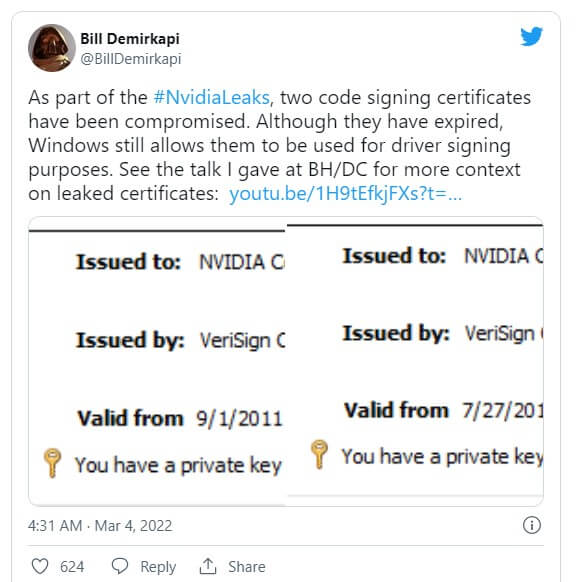Screen dimensions: 579x582
Task: Open the tweet info circle icon
Action: [531, 525]
